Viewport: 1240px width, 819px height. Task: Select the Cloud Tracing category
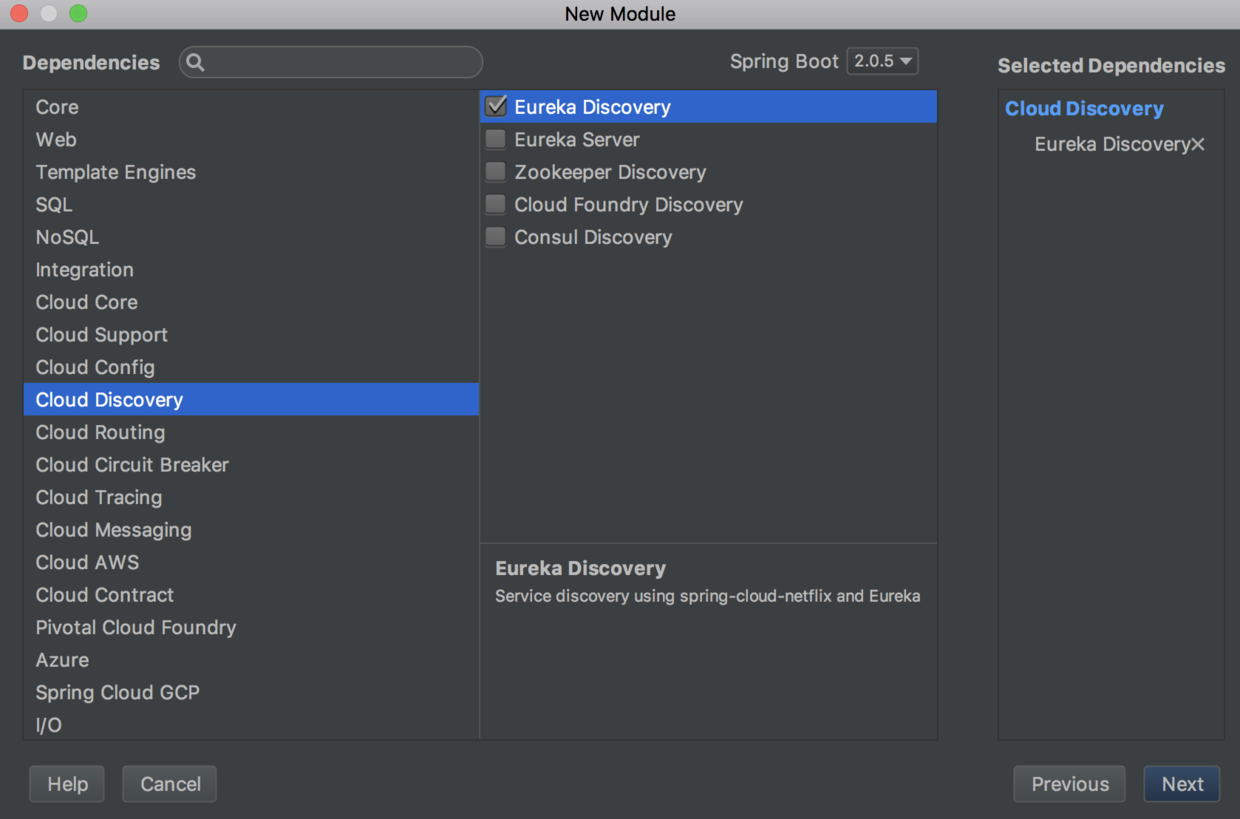251,497
